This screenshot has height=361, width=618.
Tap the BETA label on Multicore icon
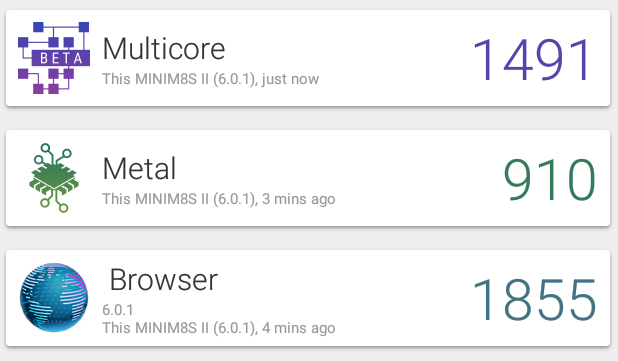(61, 58)
